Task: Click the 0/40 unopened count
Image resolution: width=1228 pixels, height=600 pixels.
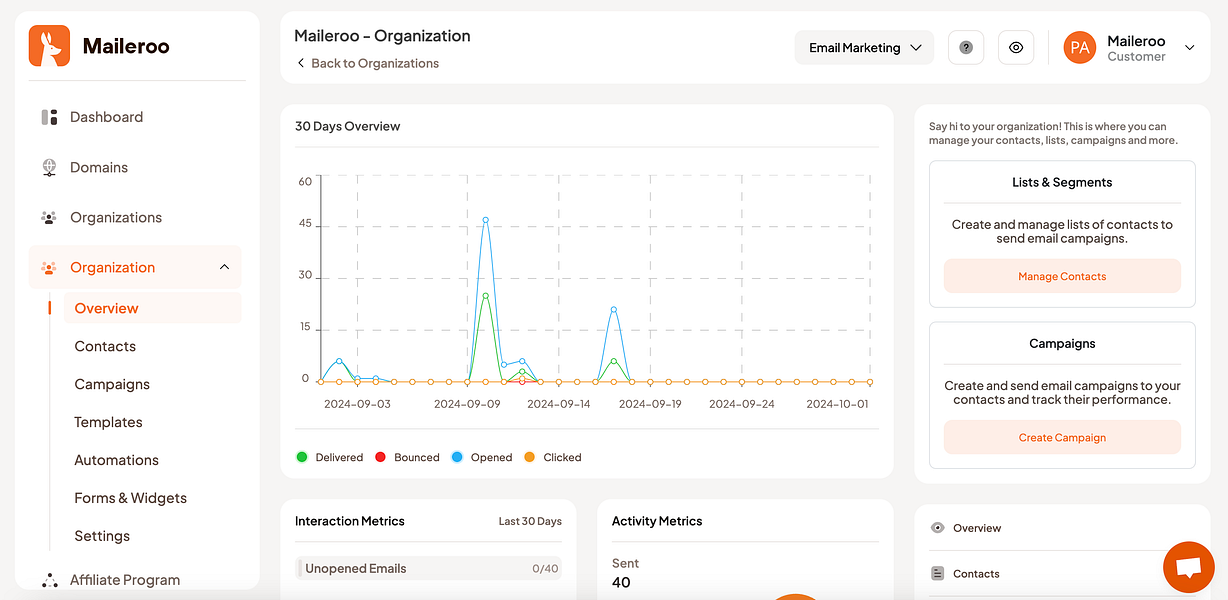Action: tap(545, 569)
